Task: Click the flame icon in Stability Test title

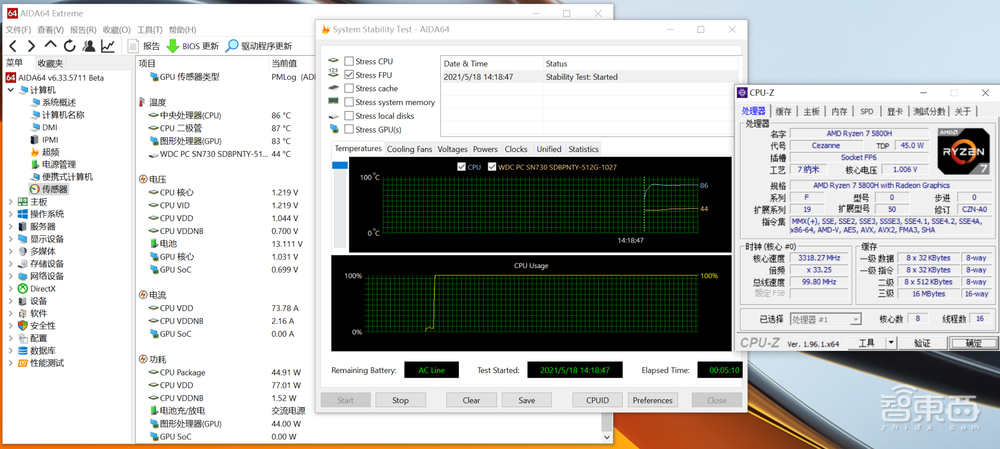Action: pyautogui.click(x=326, y=29)
